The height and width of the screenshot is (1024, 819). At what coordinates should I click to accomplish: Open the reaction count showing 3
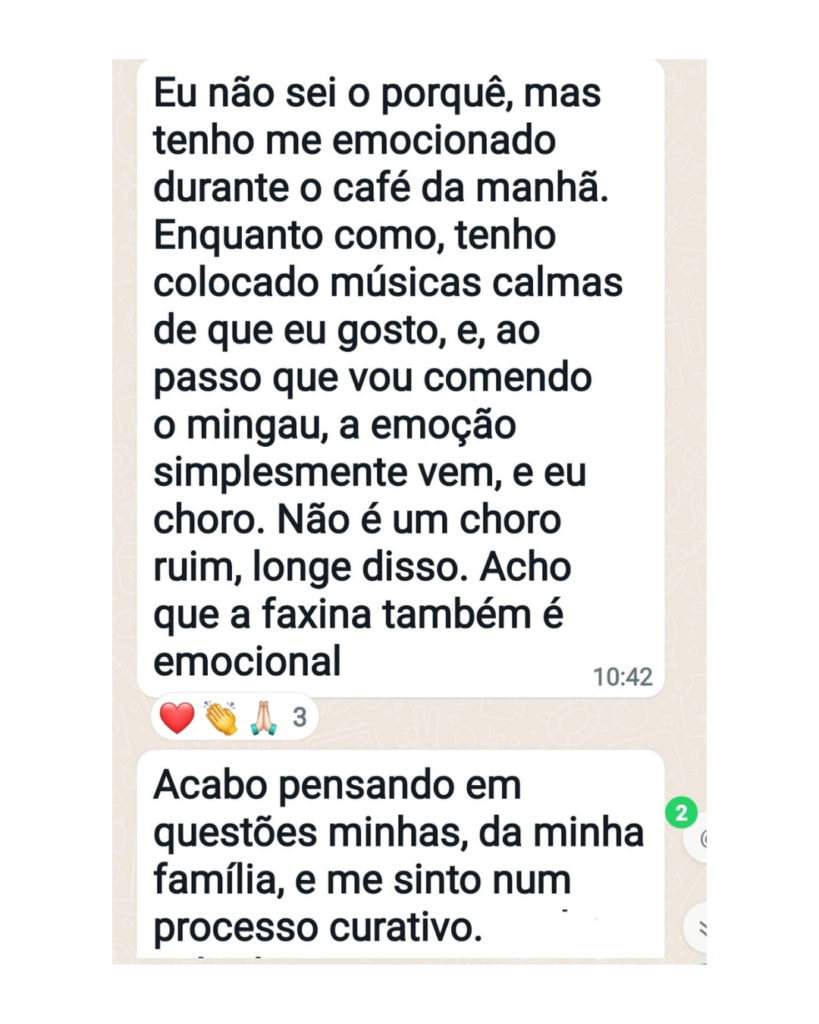[x=300, y=718]
